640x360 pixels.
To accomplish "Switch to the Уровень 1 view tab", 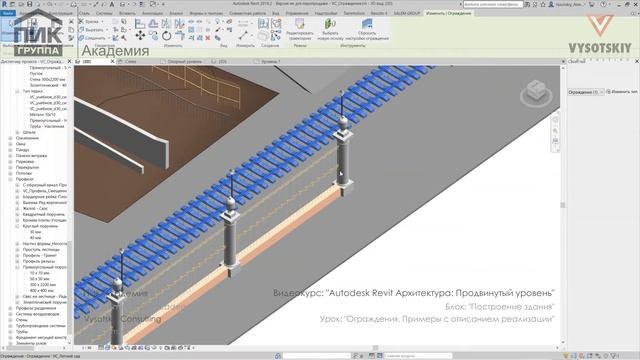I will click(x=271, y=61).
